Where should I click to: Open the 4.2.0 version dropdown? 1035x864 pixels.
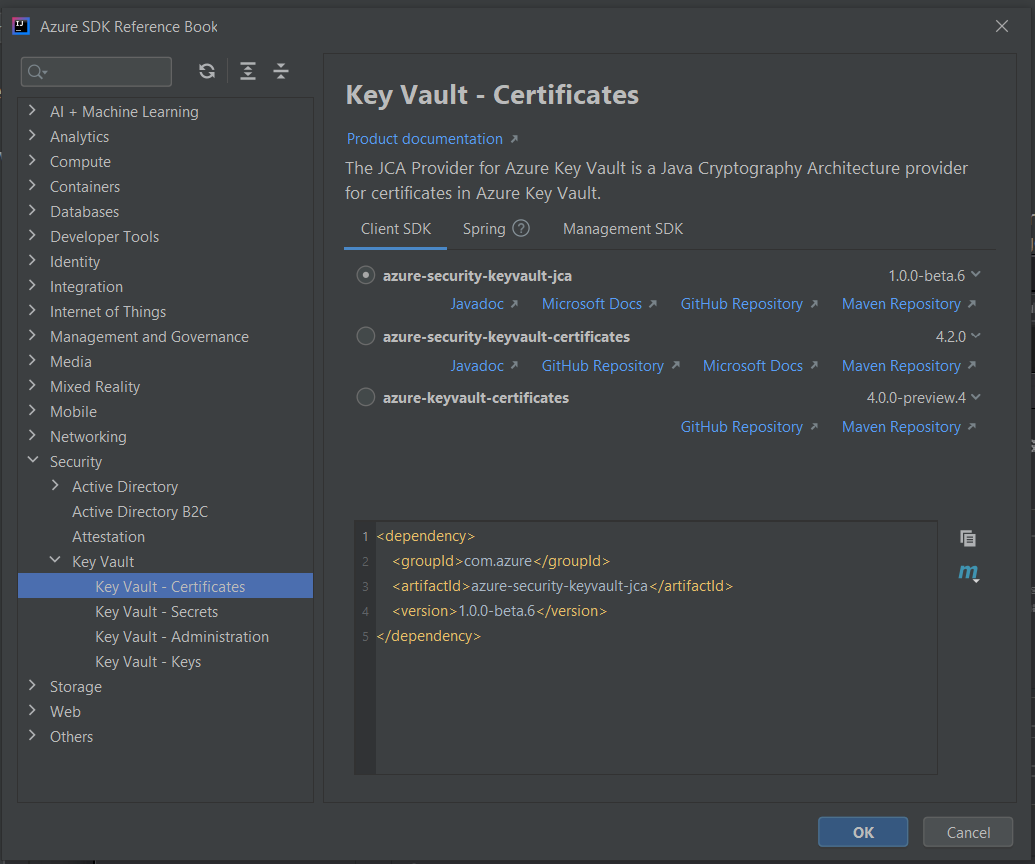[976, 336]
